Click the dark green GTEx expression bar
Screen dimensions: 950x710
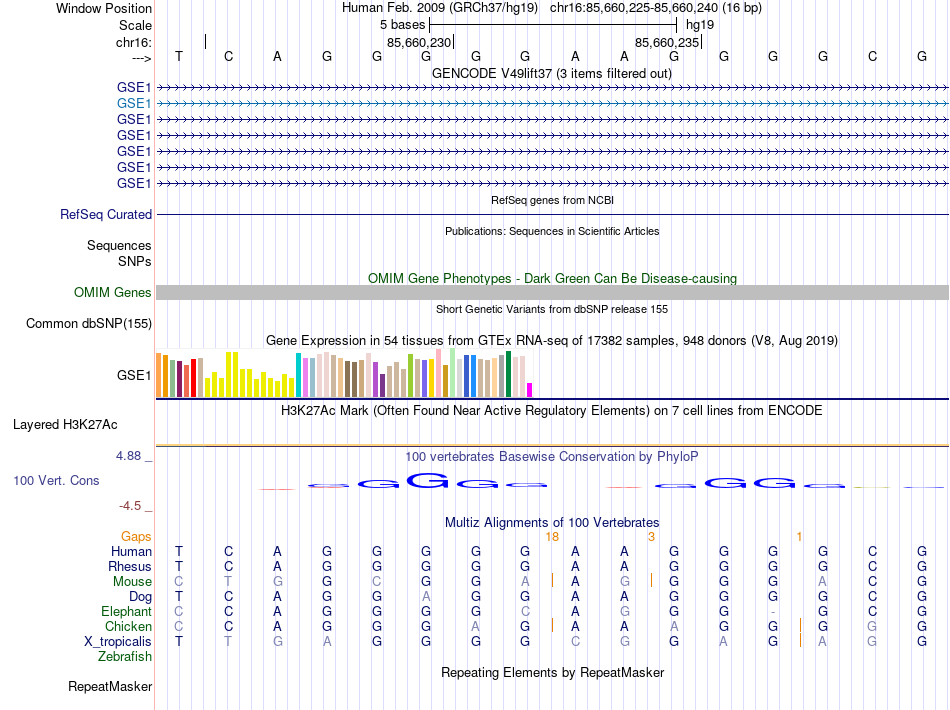508,374
